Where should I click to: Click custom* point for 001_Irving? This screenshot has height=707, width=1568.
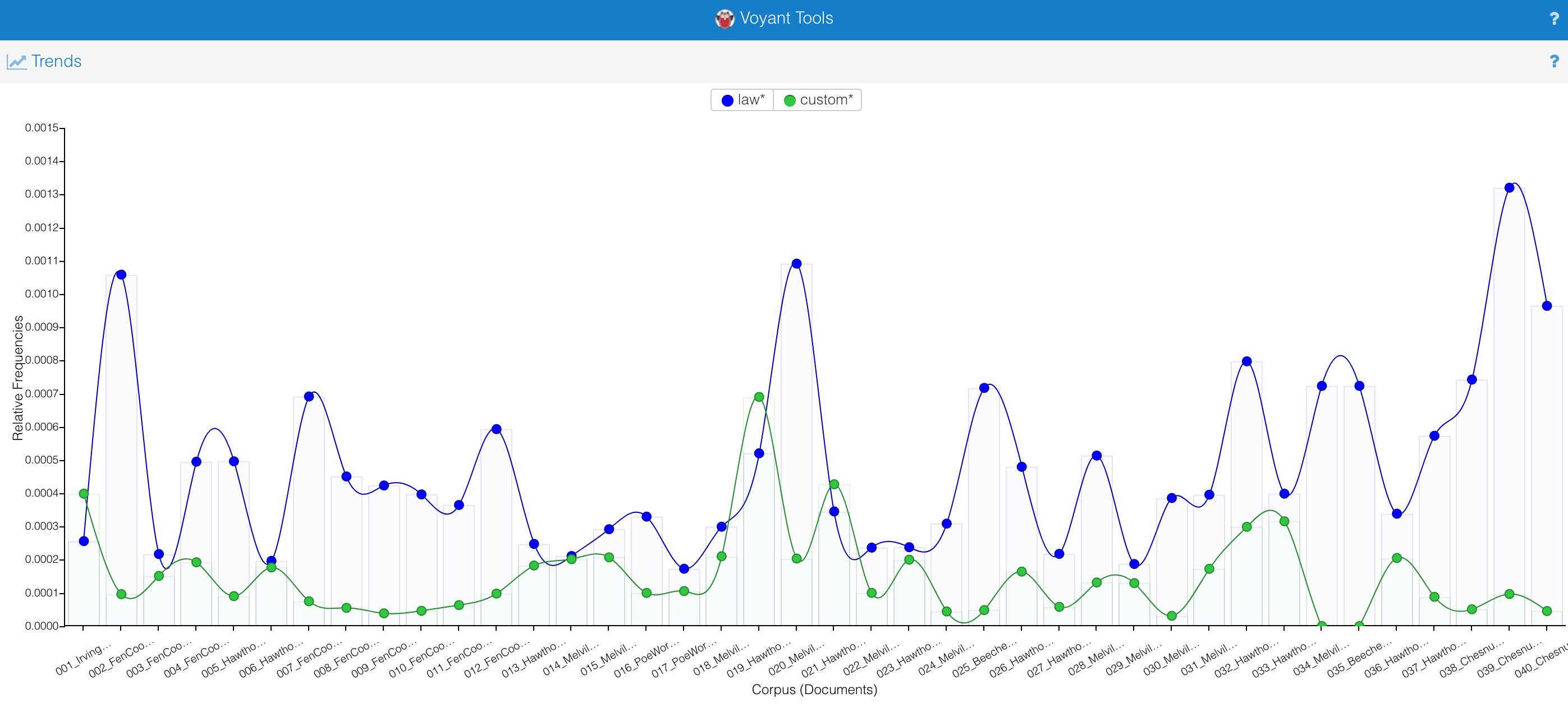click(84, 494)
